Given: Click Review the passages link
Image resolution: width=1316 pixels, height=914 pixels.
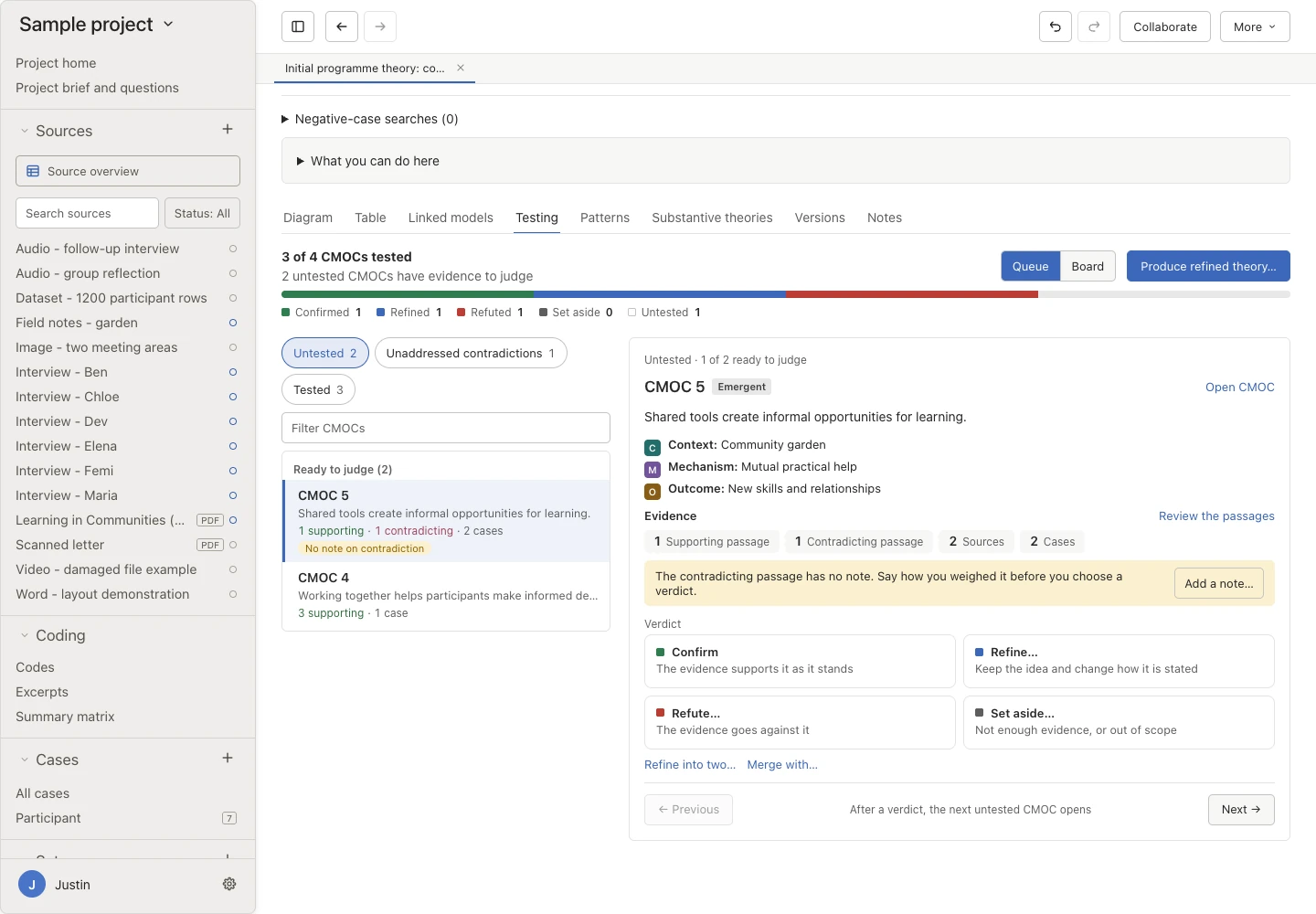Looking at the screenshot, I should [x=1216, y=516].
